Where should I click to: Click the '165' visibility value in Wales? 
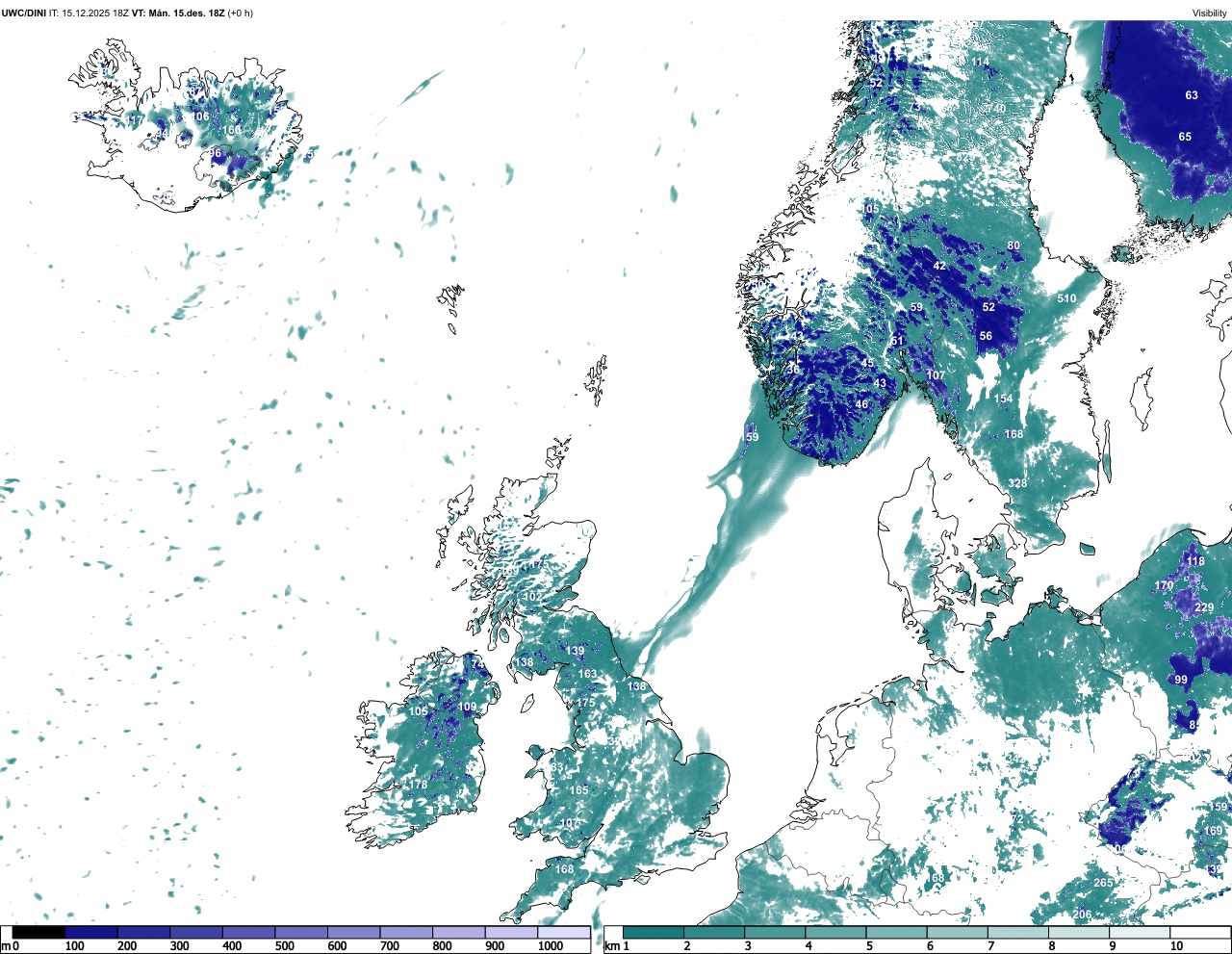point(578,790)
